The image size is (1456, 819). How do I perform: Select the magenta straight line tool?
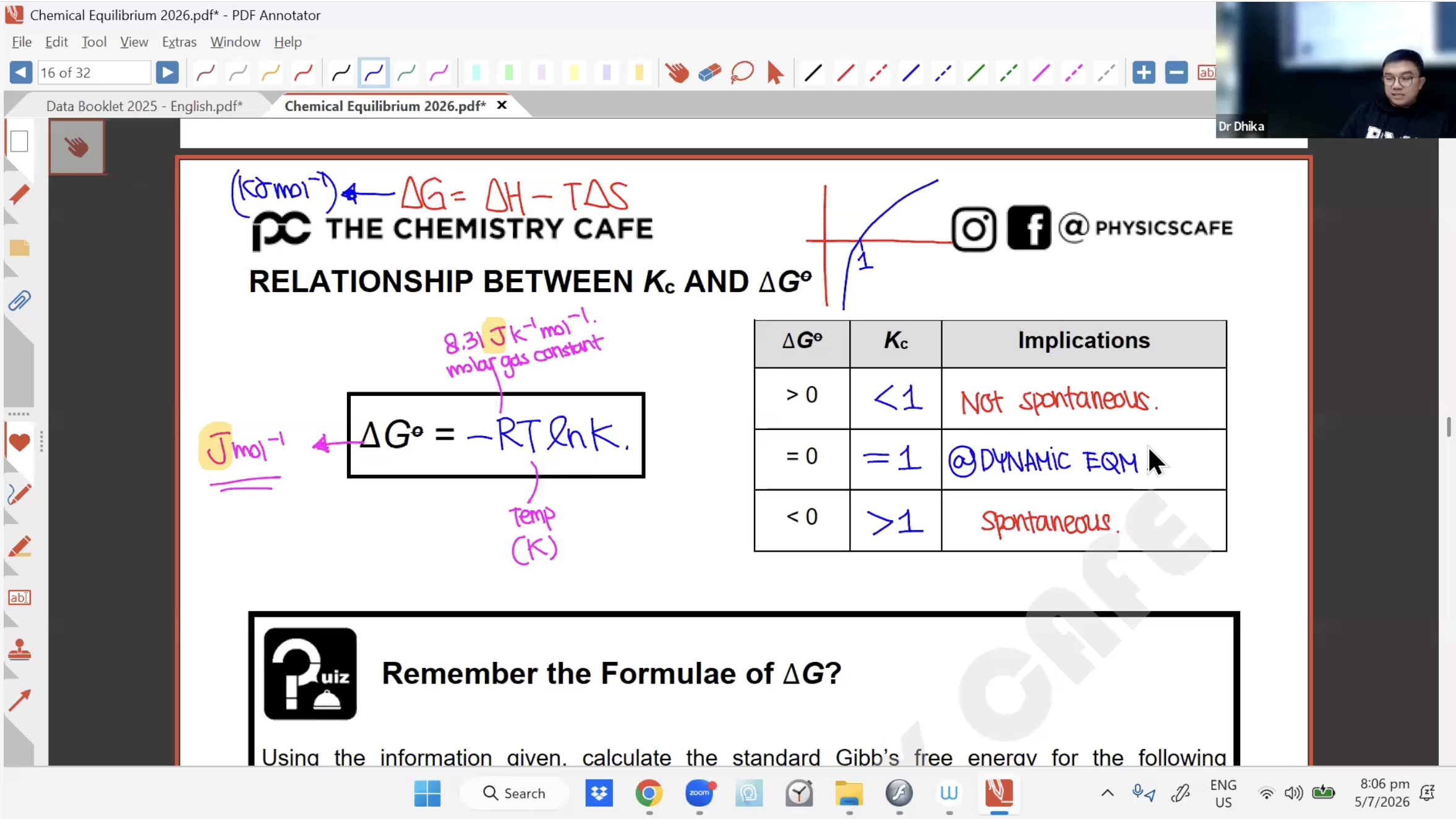point(1041,73)
